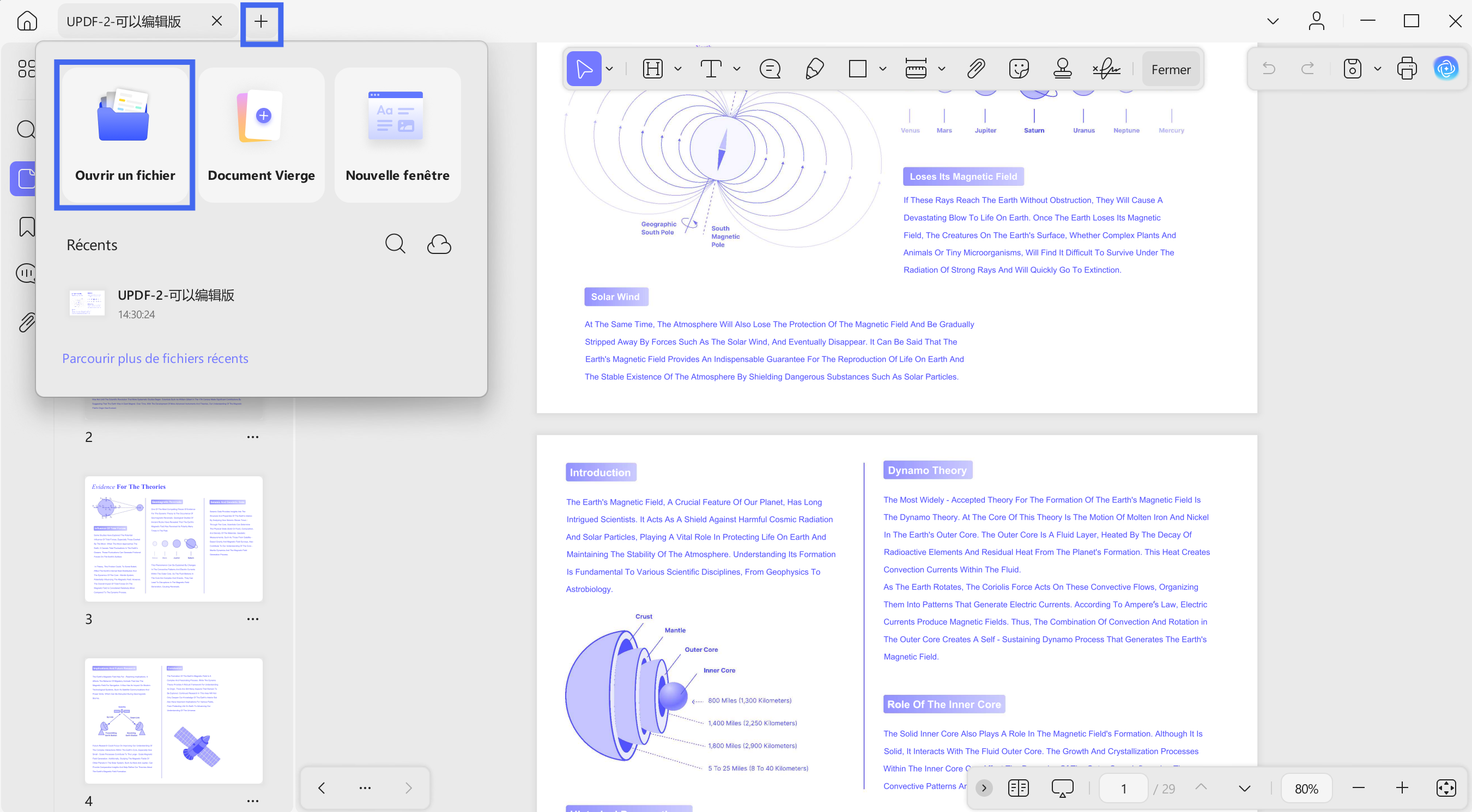This screenshot has width=1472, height=812.
Task: Open the bookmarks panel in sidebar
Action: (x=27, y=227)
